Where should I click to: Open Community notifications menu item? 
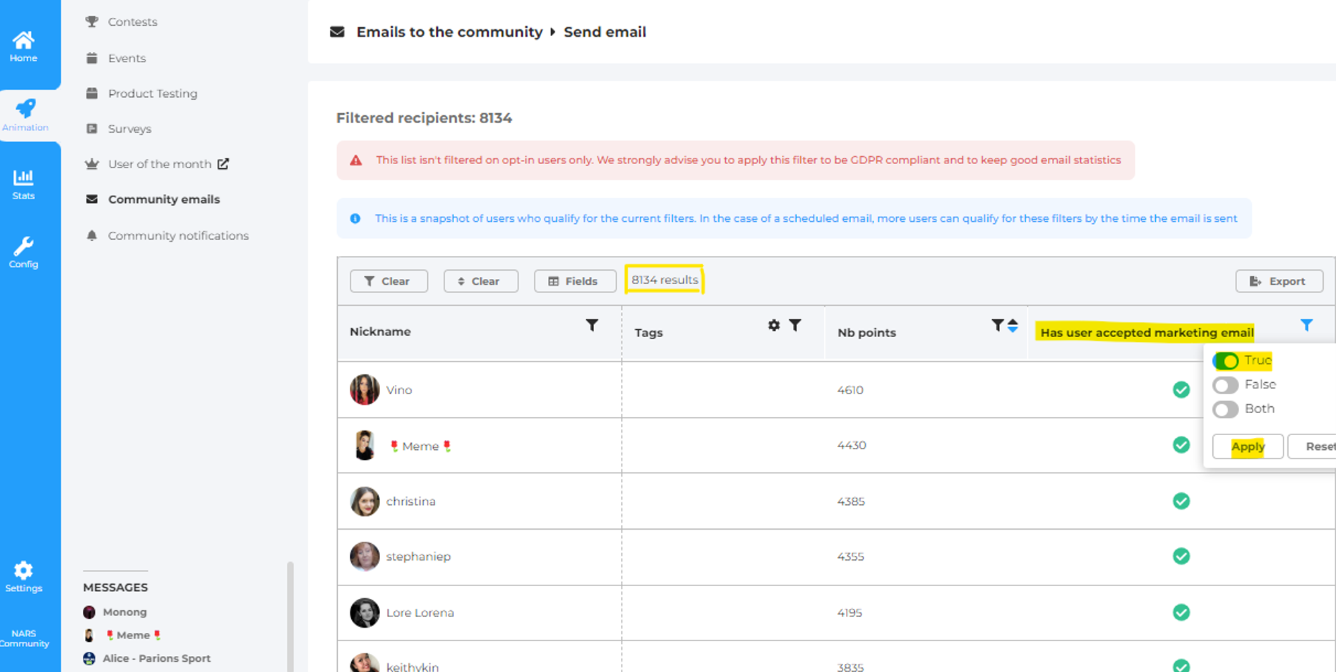pos(178,236)
